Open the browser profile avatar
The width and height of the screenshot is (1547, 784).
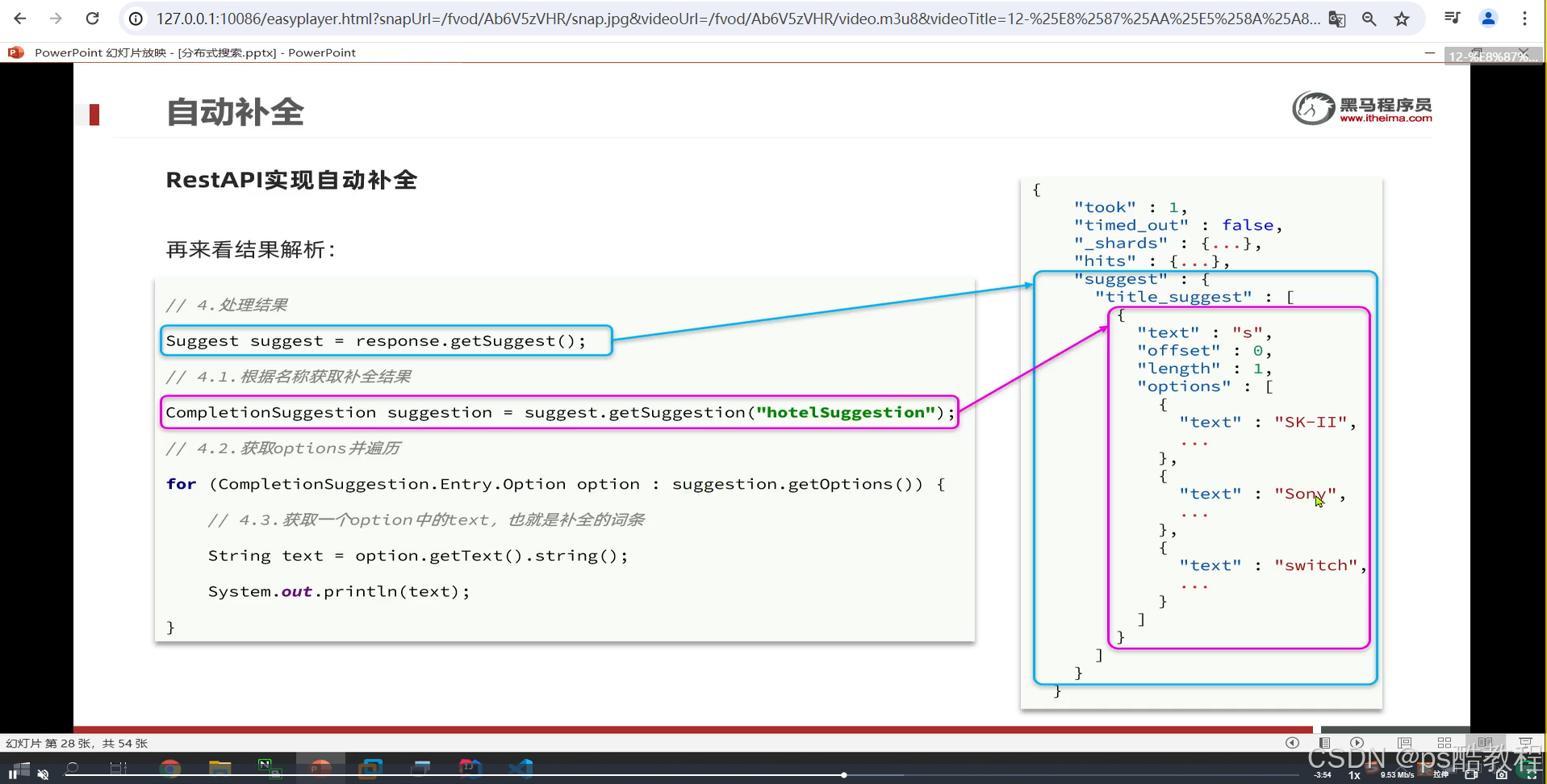click(x=1489, y=19)
